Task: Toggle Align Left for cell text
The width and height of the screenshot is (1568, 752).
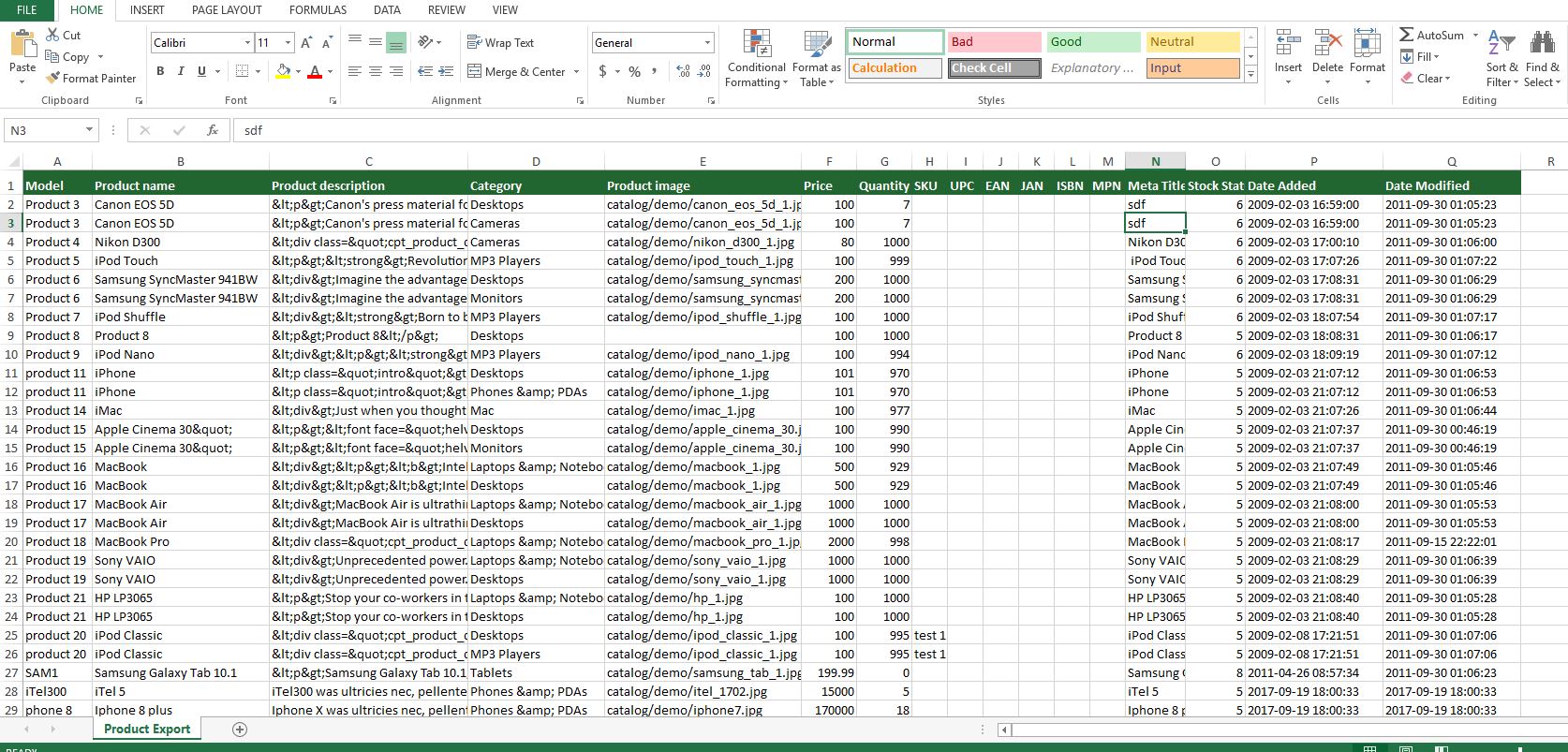Action: tap(355, 71)
